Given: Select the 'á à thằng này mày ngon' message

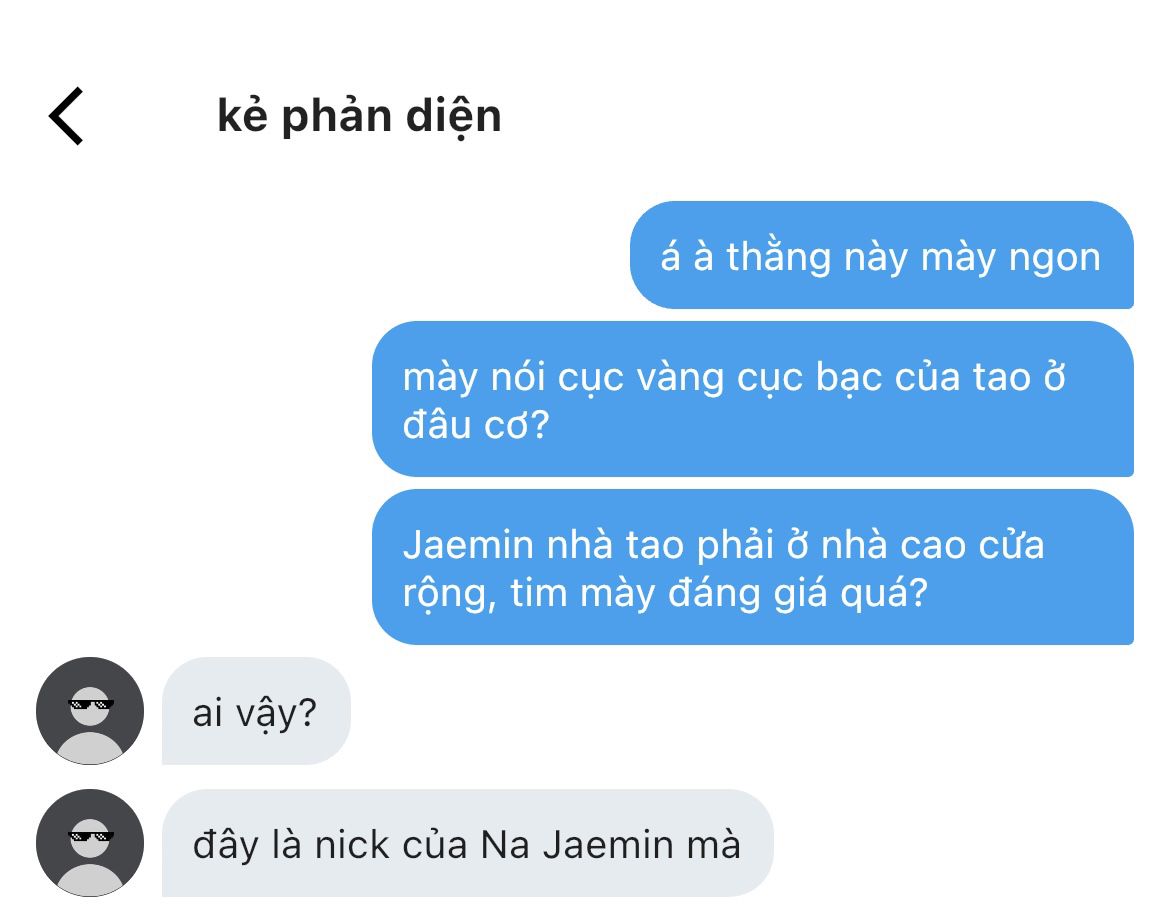Looking at the screenshot, I should pyautogui.click(x=882, y=255).
